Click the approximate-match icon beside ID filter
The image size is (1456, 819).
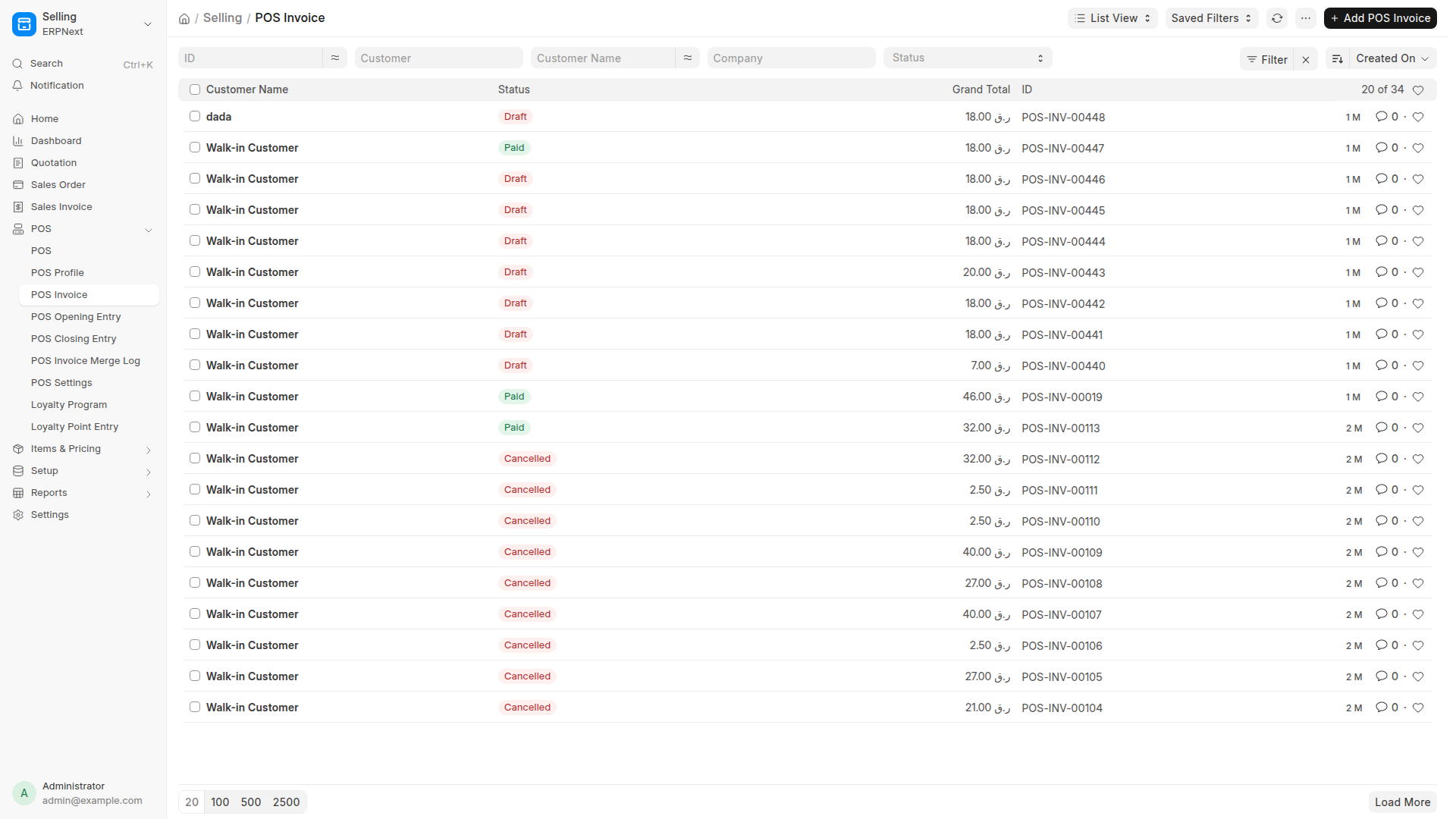coord(335,58)
